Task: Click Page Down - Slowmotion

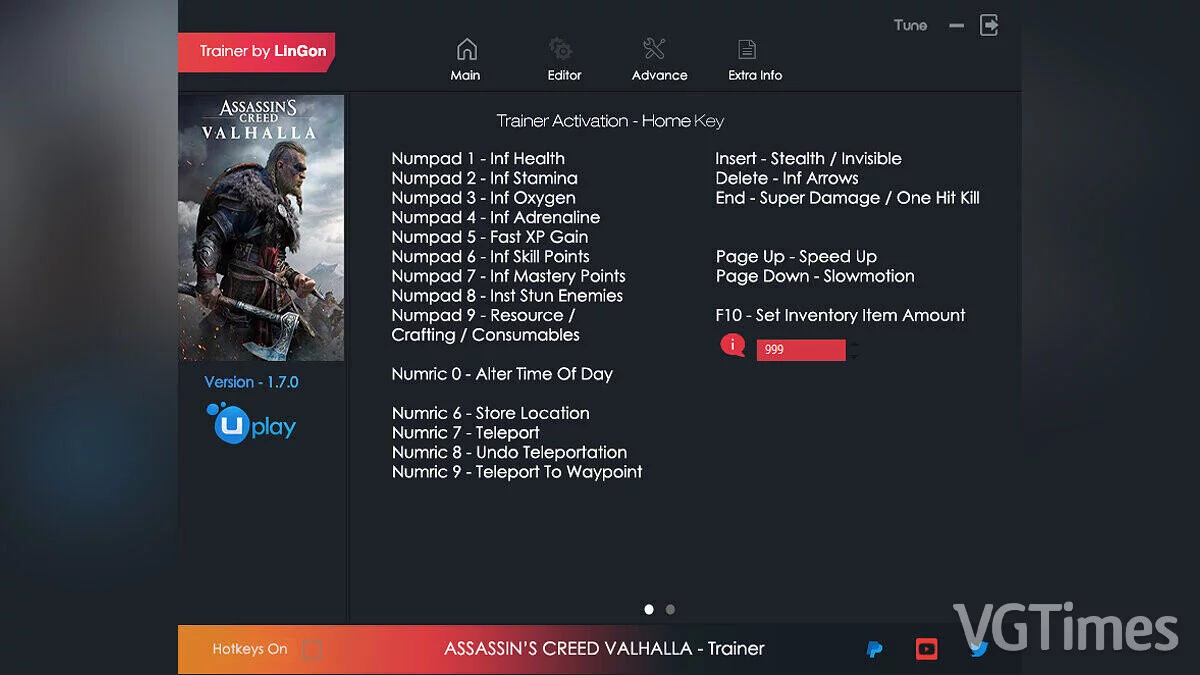Action: pyautogui.click(x=815, y=276)
